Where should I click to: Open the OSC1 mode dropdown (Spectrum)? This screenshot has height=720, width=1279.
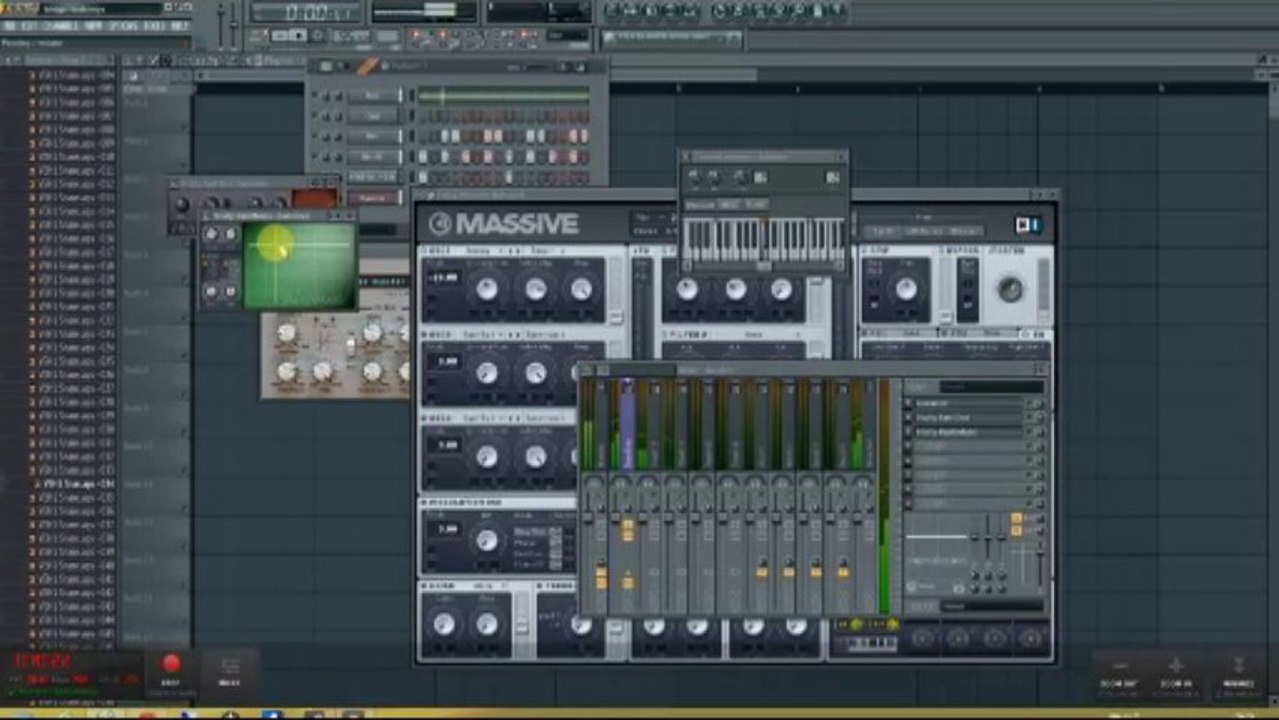coord(546,249)
